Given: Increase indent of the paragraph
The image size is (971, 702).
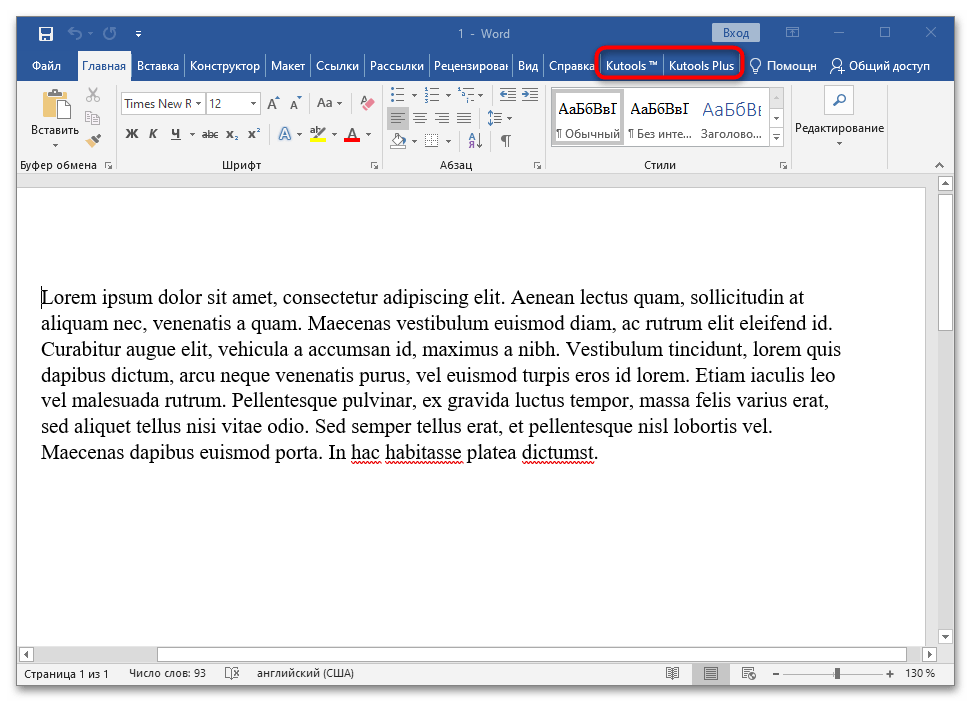Looking at the screenshot, I should click(529, 95).
